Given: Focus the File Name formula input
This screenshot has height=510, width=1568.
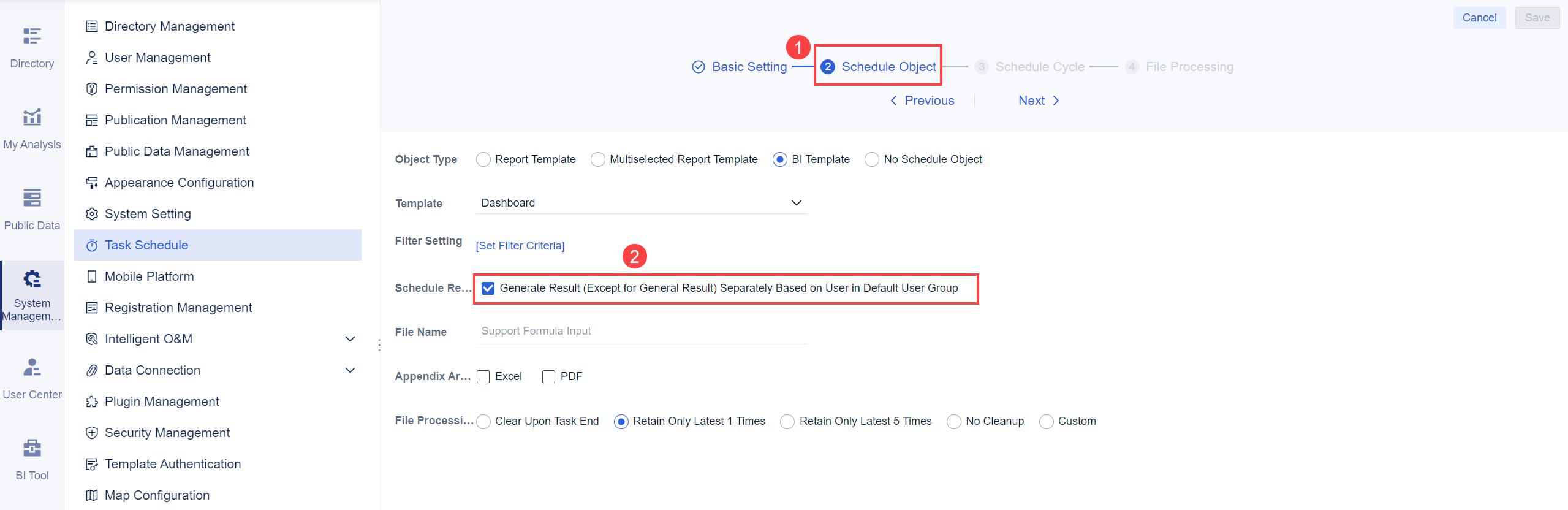Looking at the screenshot, I should pyautogui.click(x=641, y=332).
